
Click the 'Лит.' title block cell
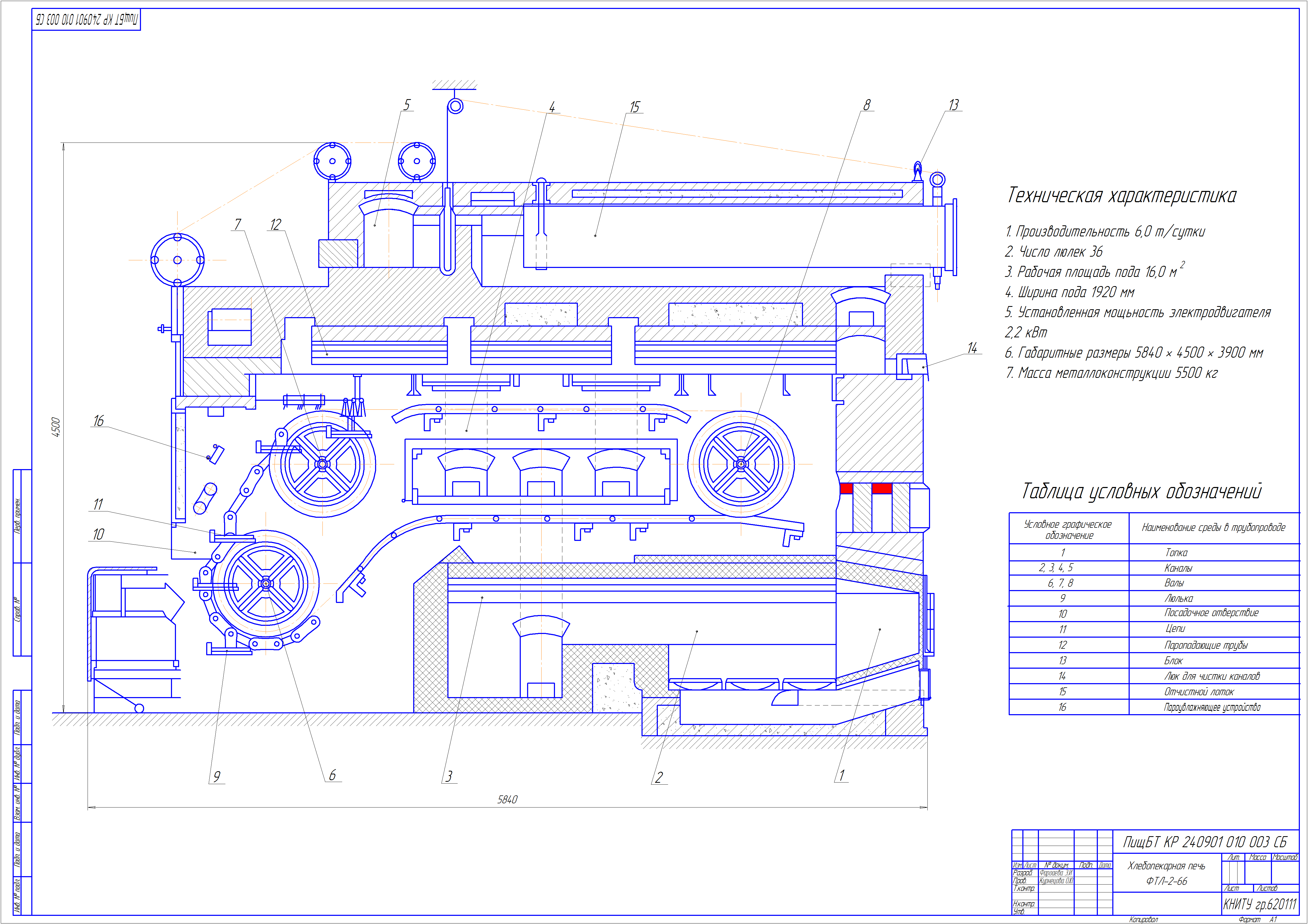click(1234, 858)
